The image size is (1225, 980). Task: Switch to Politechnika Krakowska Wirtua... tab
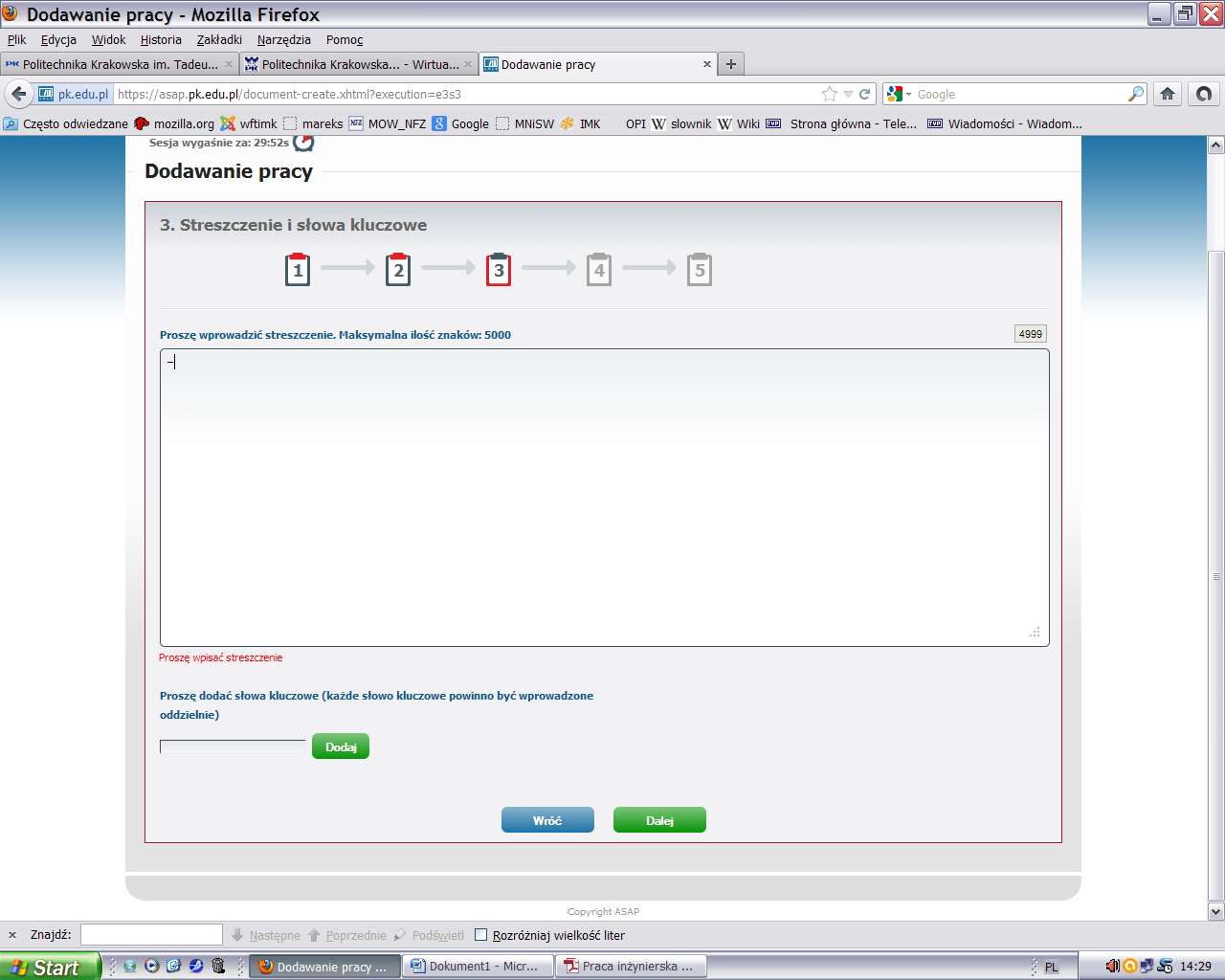click(x=359, y=64)
